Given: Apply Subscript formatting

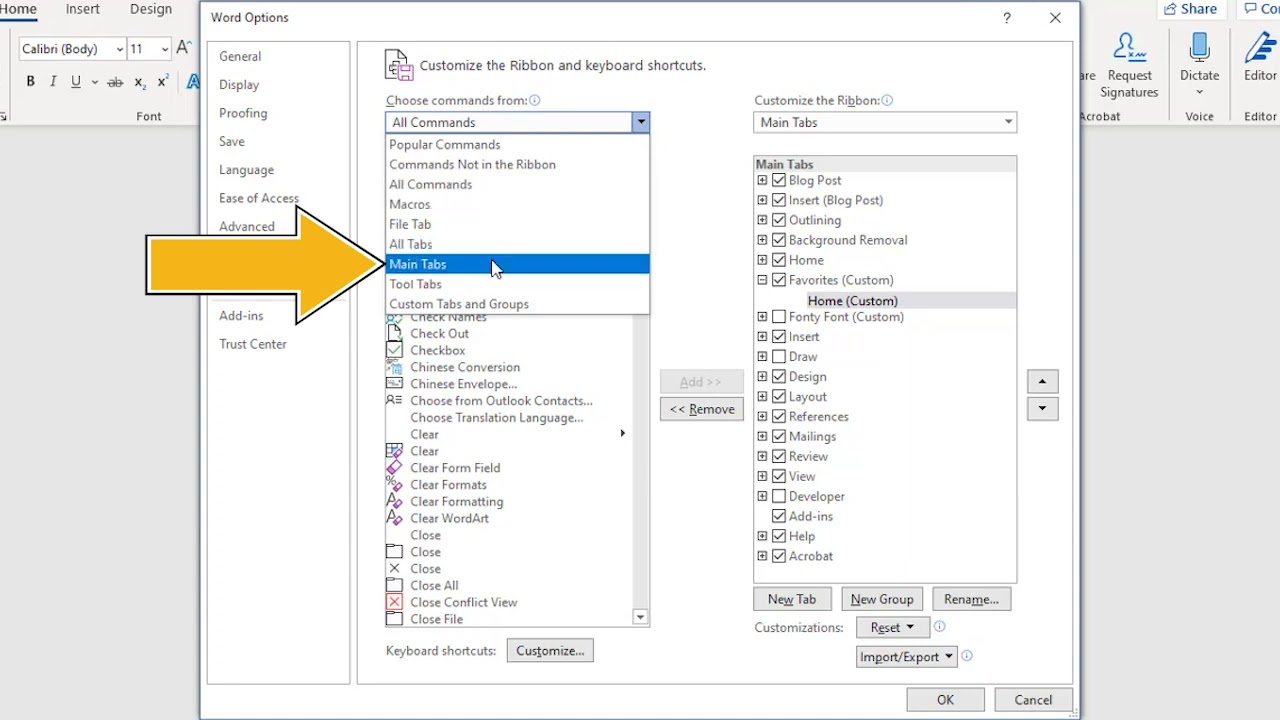Looking at the screenshot, I should tap(139, 82).
